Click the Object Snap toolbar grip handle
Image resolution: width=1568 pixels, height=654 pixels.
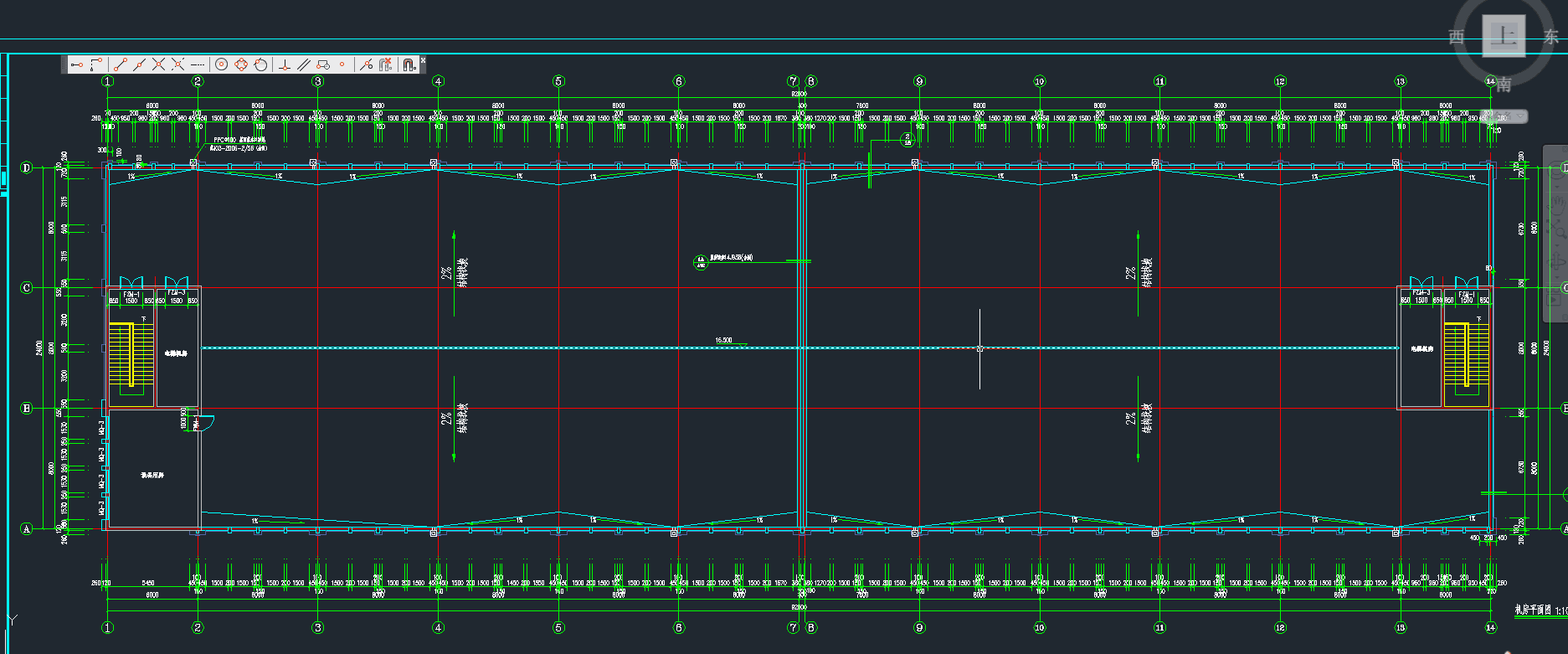tap(64, 64)
